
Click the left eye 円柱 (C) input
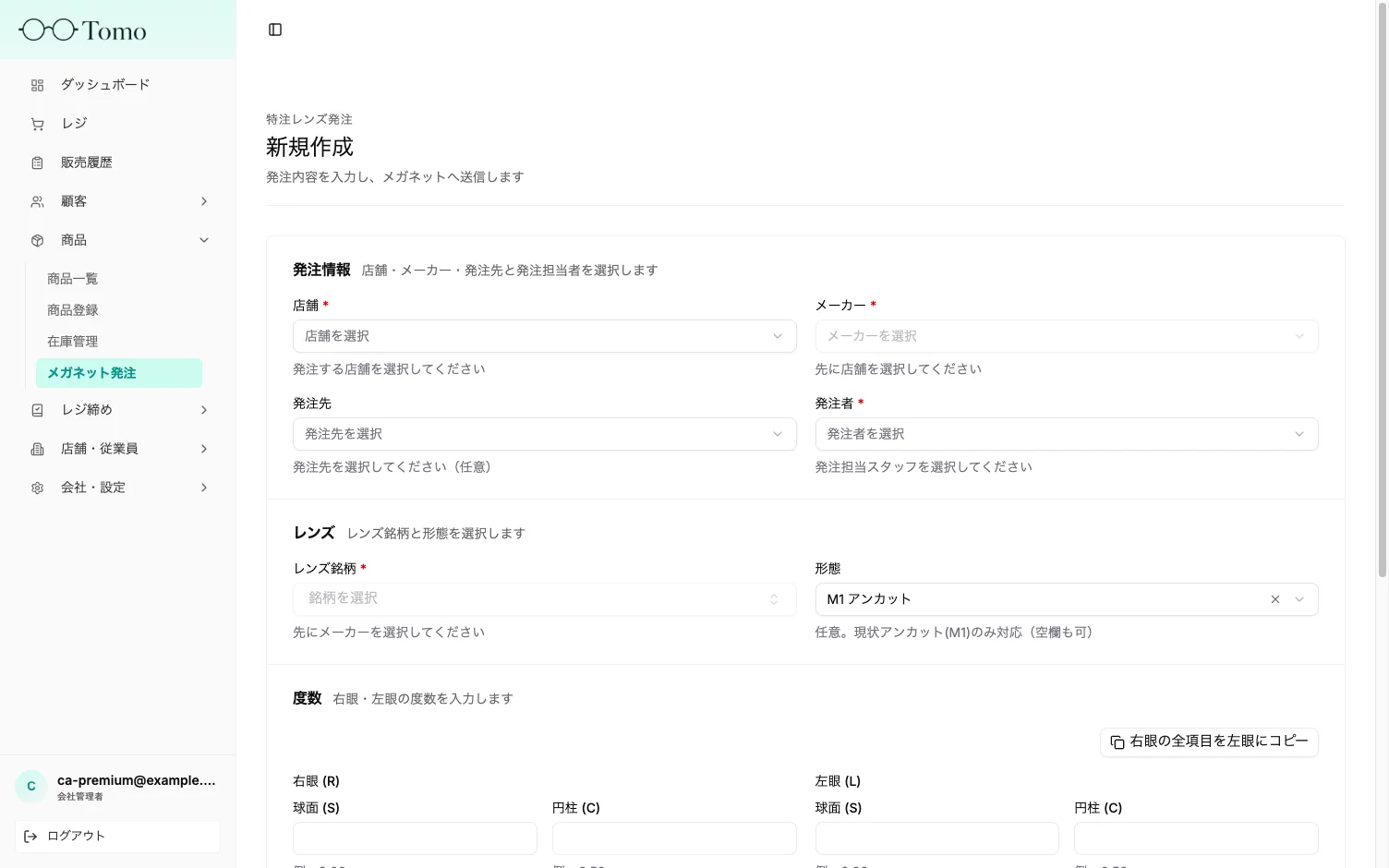(x=1196, y=838)
